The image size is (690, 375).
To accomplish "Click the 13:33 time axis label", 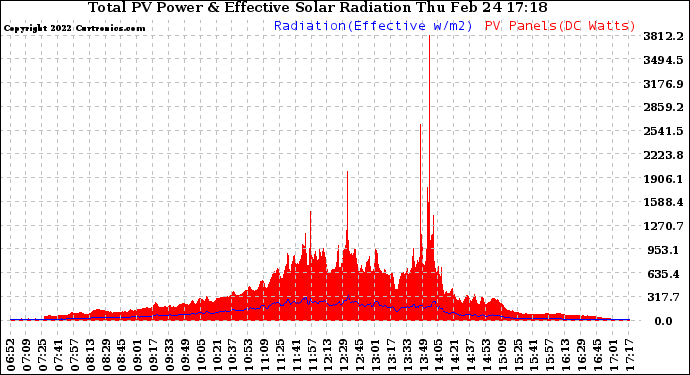I will tap(407, 355).
